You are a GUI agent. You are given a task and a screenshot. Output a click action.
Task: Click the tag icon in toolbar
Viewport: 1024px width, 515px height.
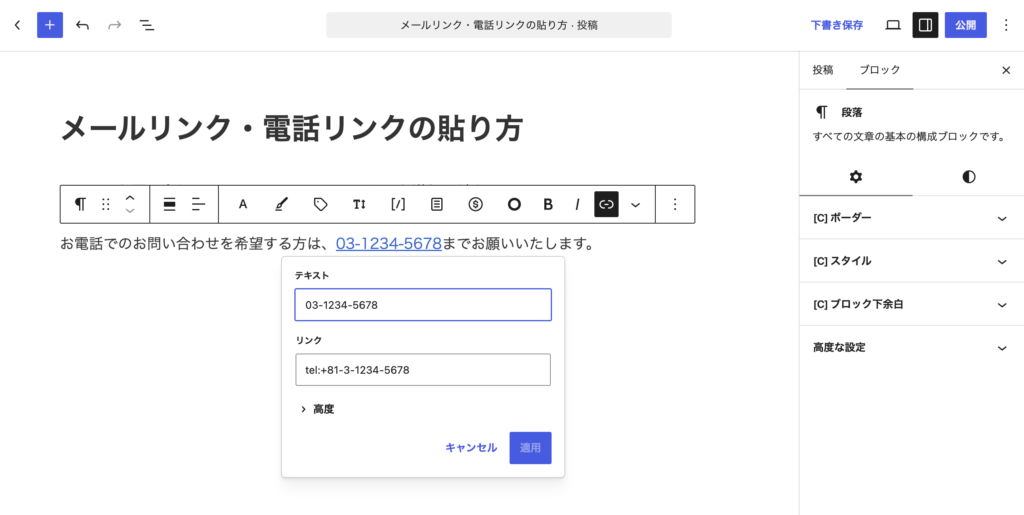click(320, 204)
